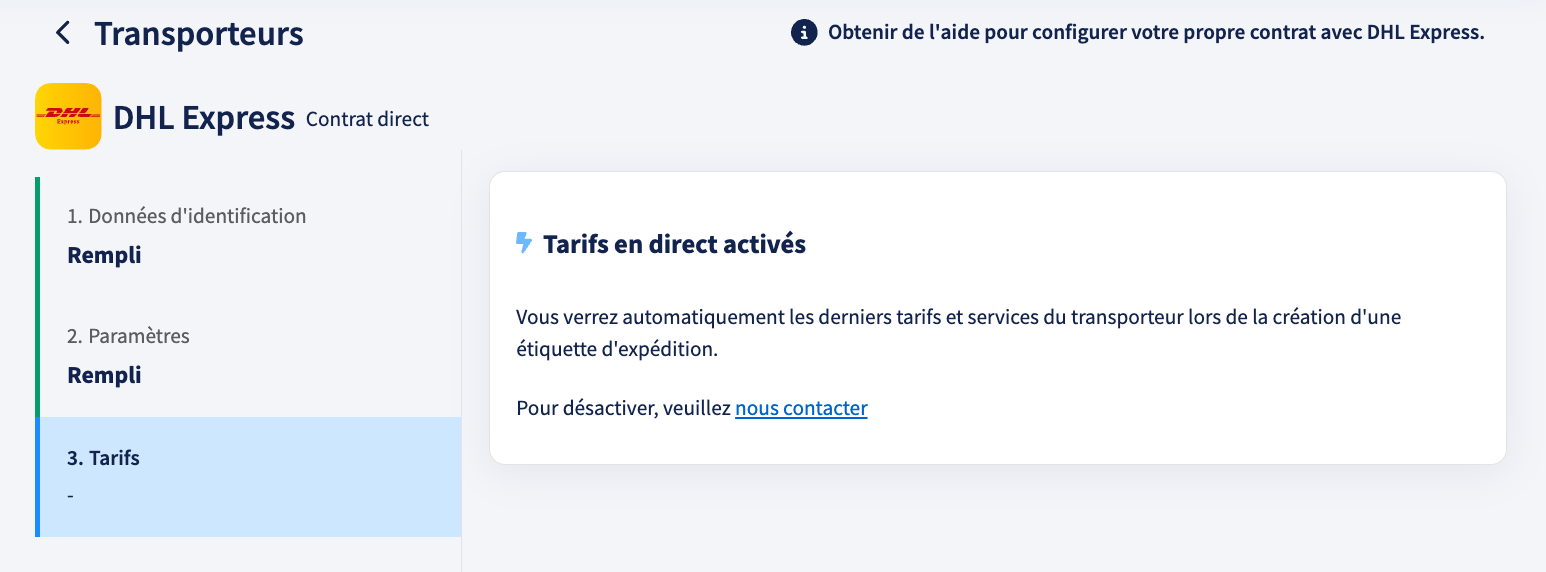Screen dimensions: 1546x572
Task: Open step 1 Données d'identification
Action: 248,237
